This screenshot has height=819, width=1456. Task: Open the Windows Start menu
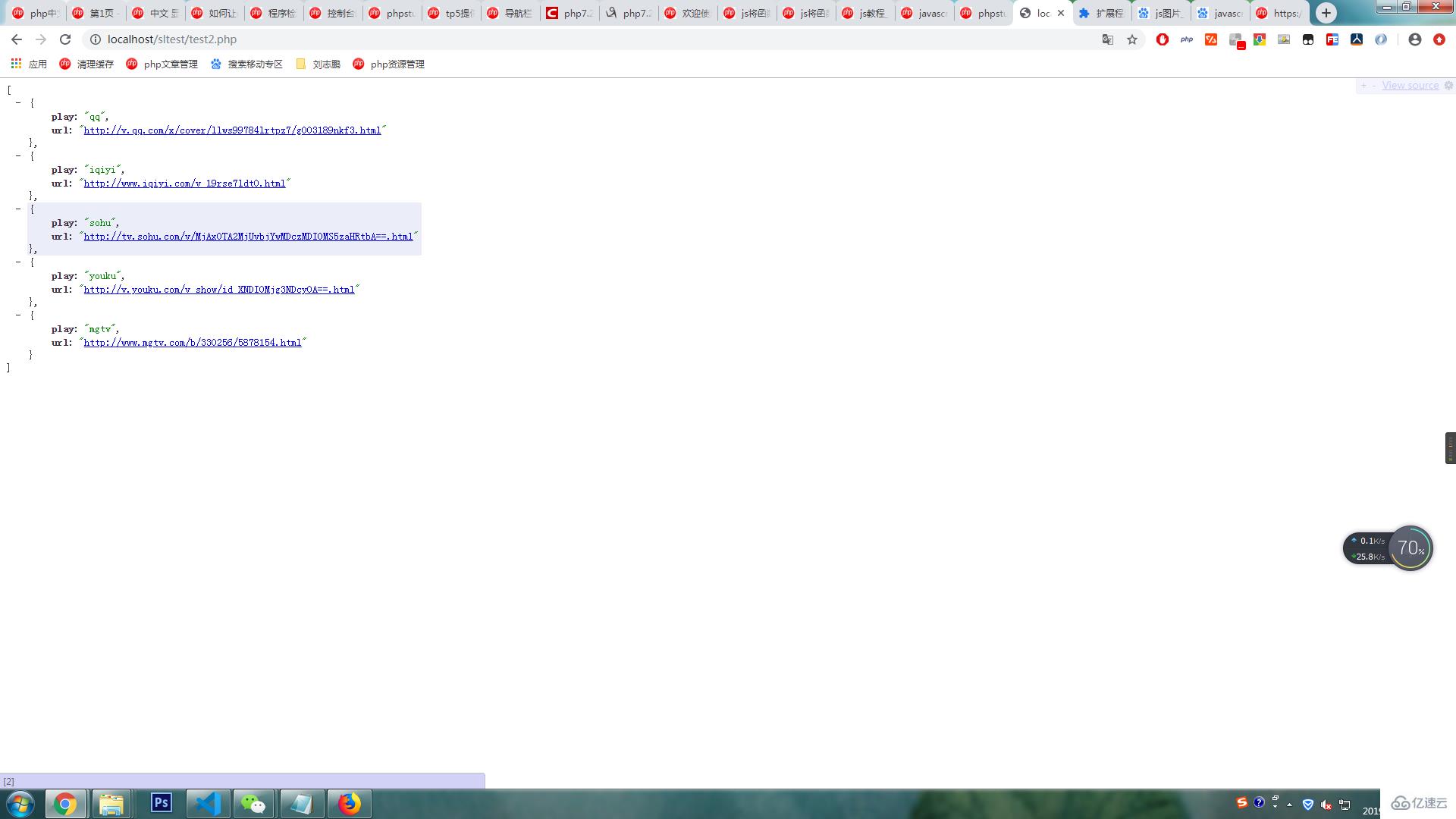20,804
